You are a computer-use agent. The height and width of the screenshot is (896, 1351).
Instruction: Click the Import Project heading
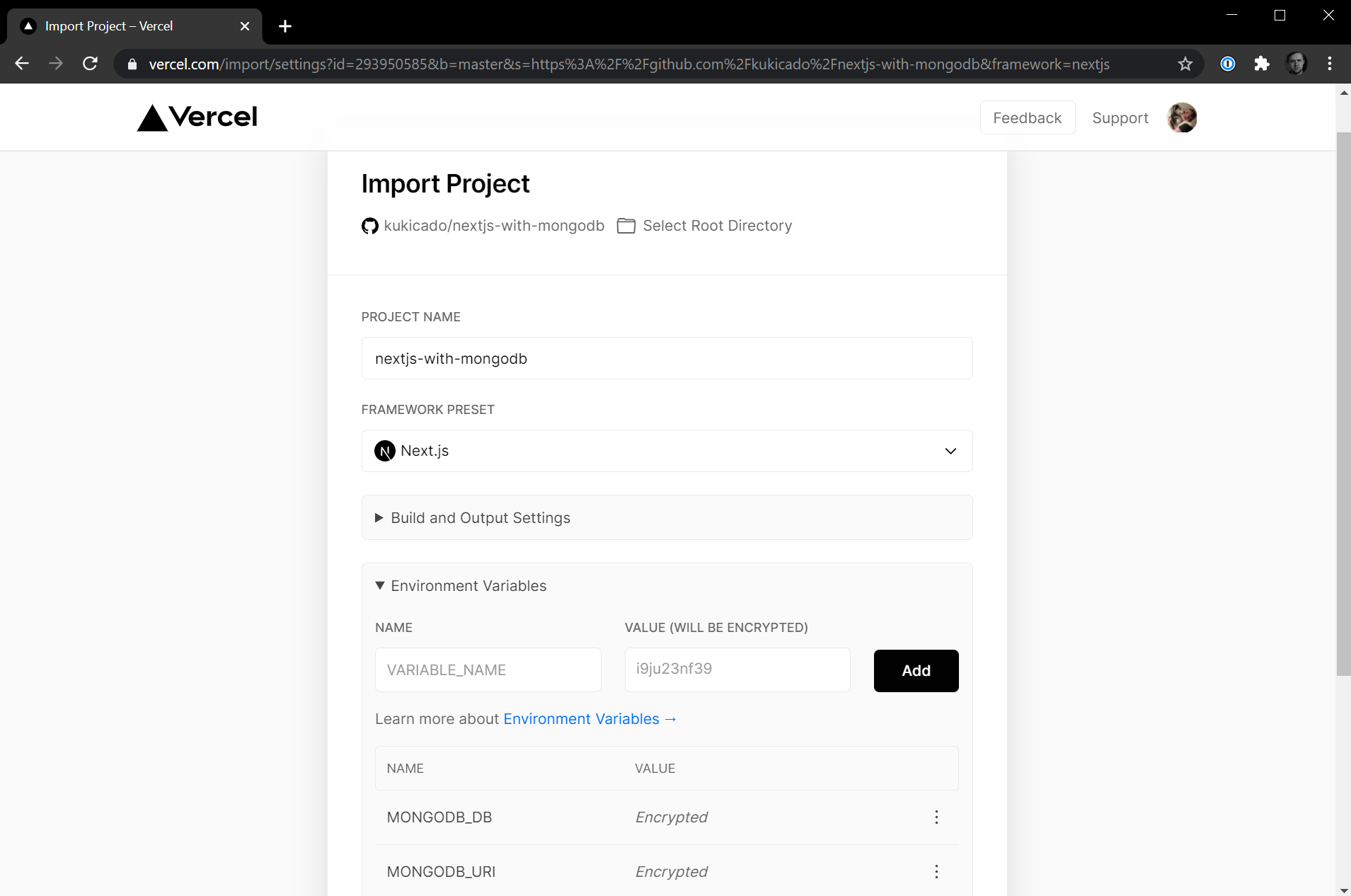pos(445,184)
